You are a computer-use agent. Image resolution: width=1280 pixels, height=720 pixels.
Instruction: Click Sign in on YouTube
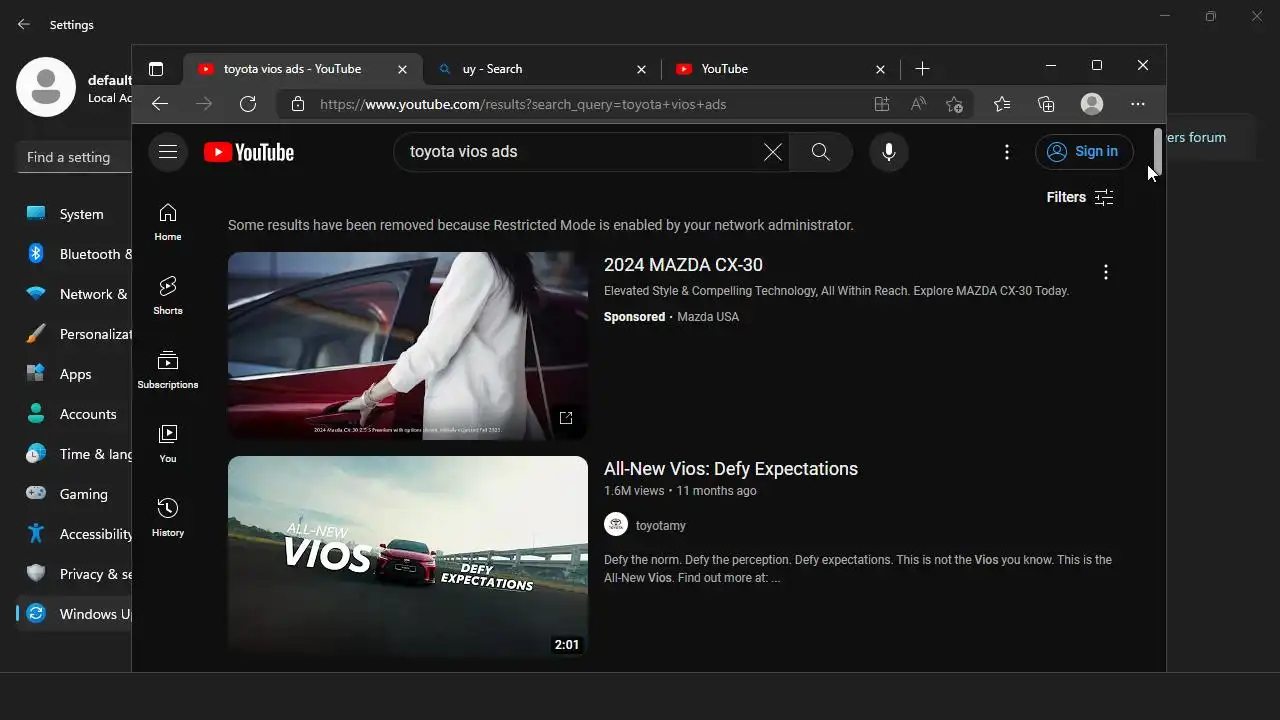(x=1084, y=152)
